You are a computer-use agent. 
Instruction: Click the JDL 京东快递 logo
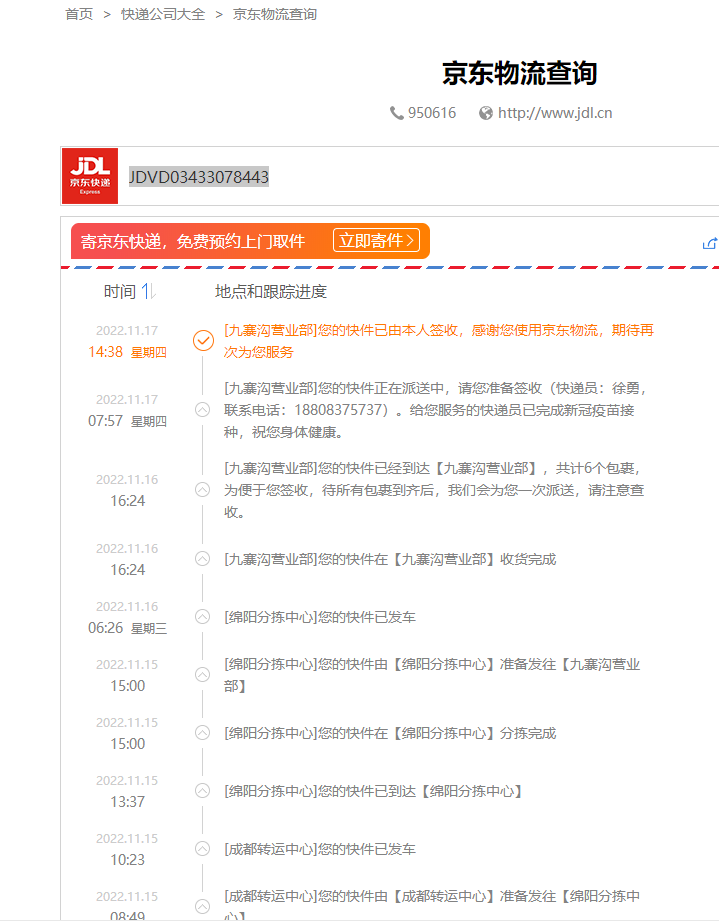pyautogui.click(x=90, y=176)
